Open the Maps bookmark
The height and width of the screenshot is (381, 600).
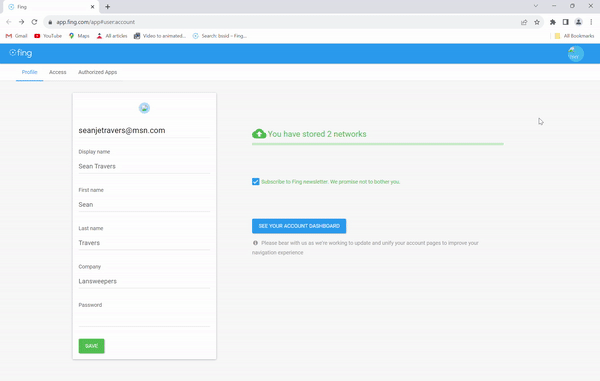(x=79, y=36)
